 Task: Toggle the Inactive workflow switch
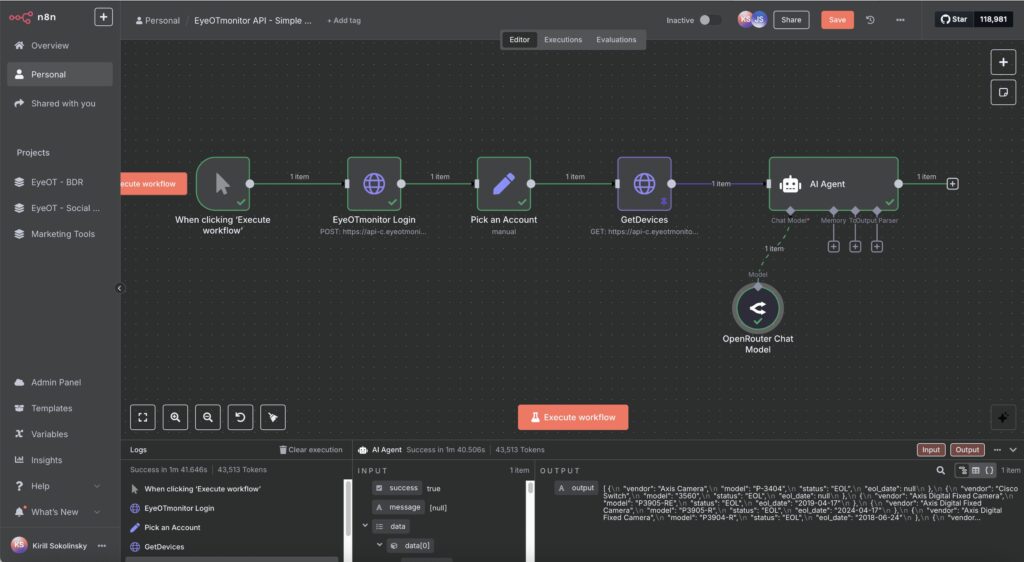[709, 20]
